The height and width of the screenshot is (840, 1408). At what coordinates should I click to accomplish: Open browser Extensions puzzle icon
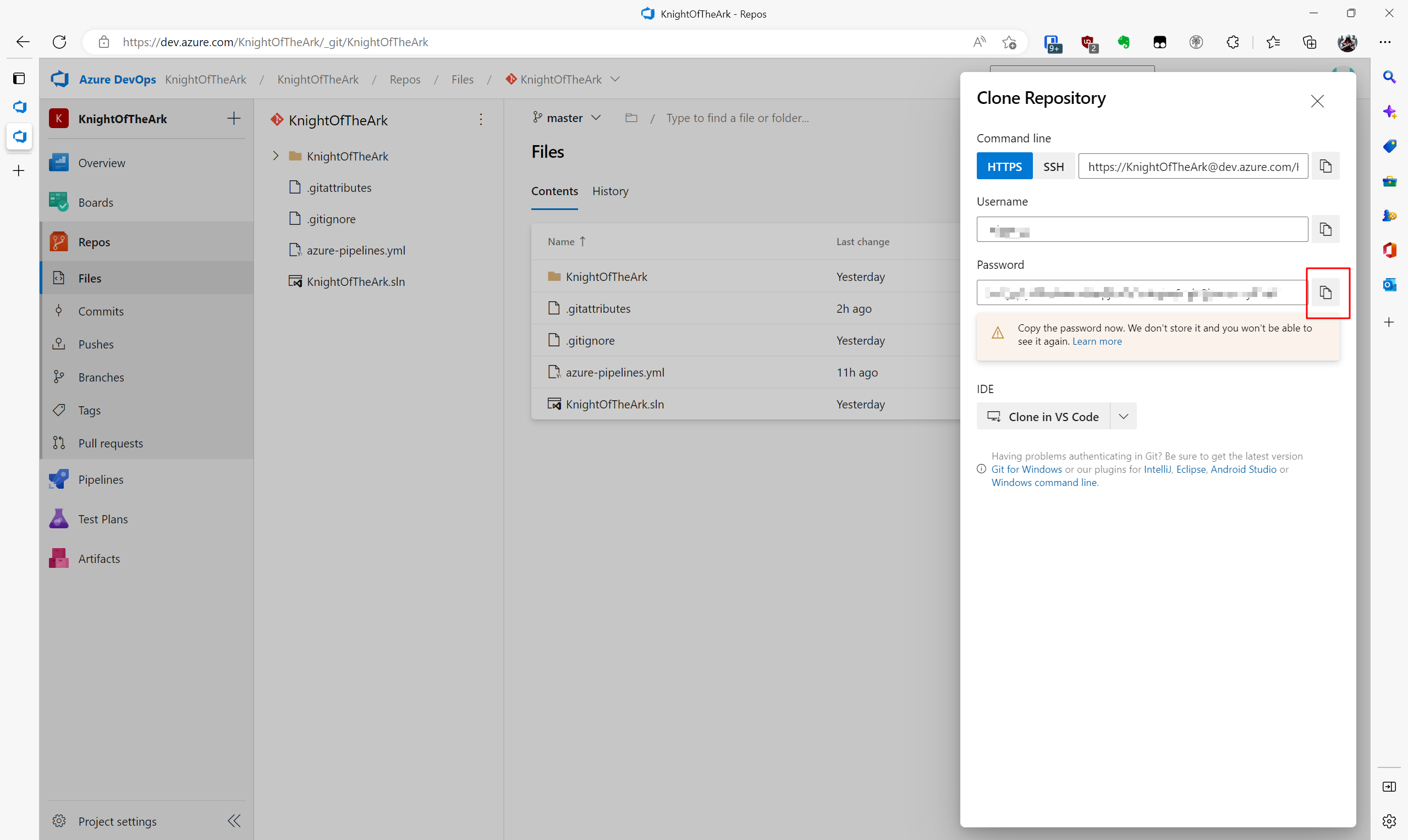[x=1233, y=42]
